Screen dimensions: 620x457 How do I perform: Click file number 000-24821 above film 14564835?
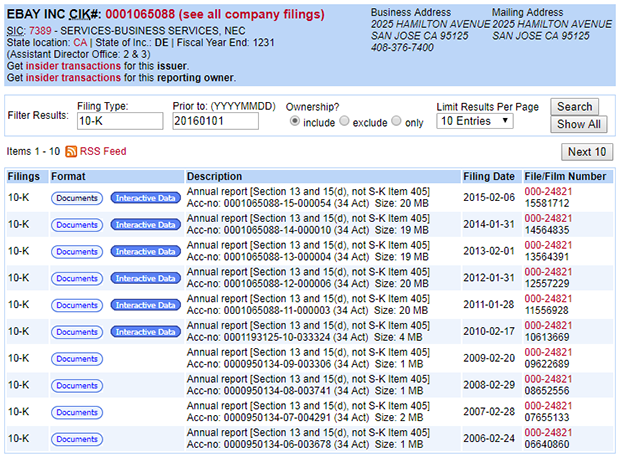click(x=548, y=219)
